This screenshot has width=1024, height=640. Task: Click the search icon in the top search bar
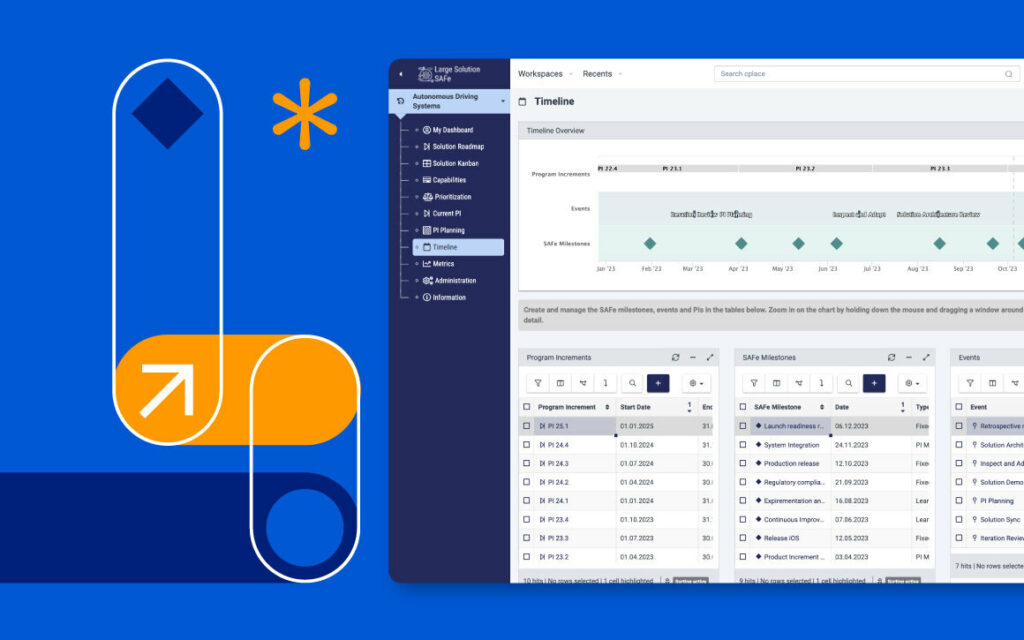[1008, 74]
